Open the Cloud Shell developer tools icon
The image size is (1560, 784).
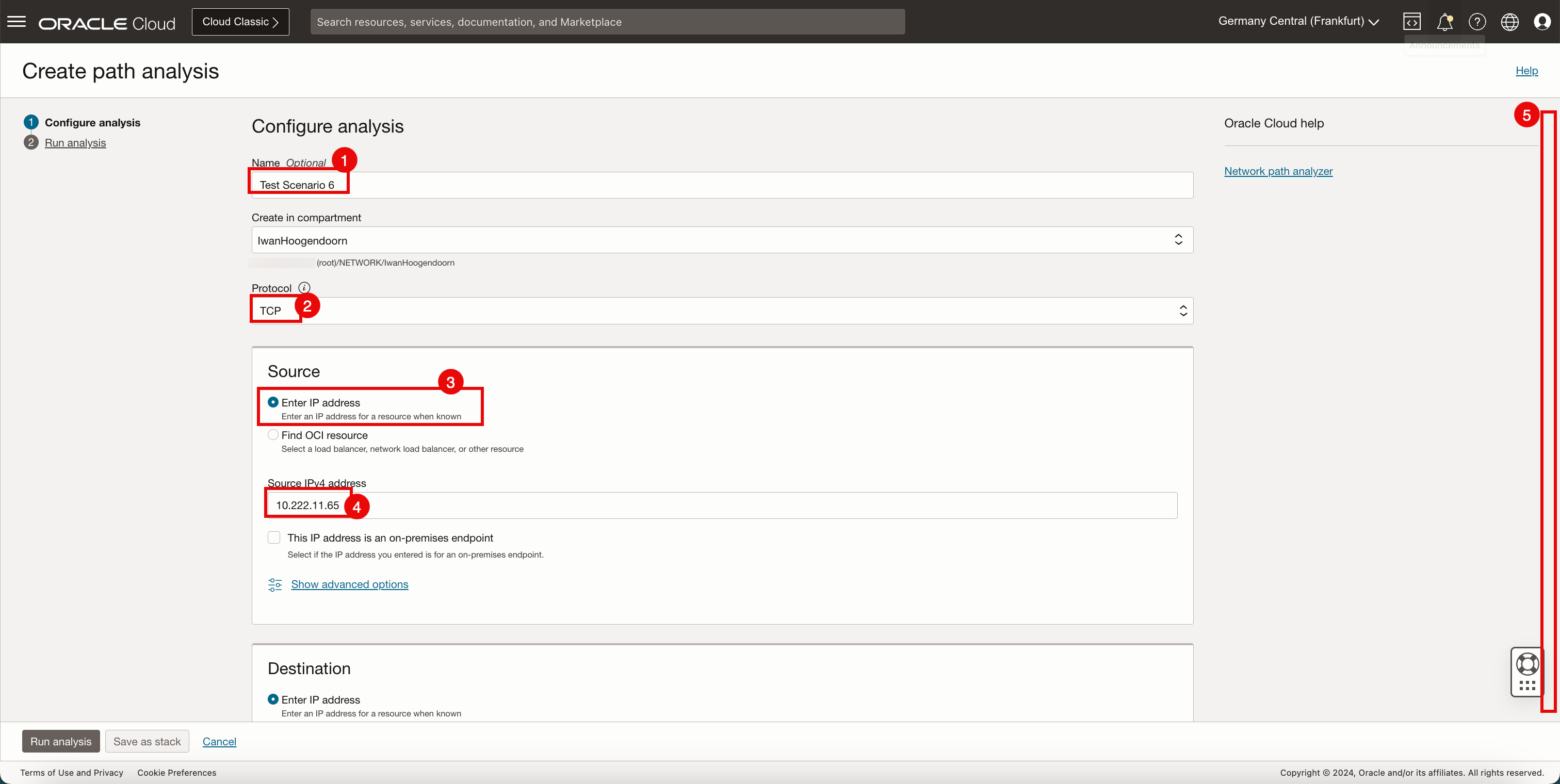point(1411,22)
